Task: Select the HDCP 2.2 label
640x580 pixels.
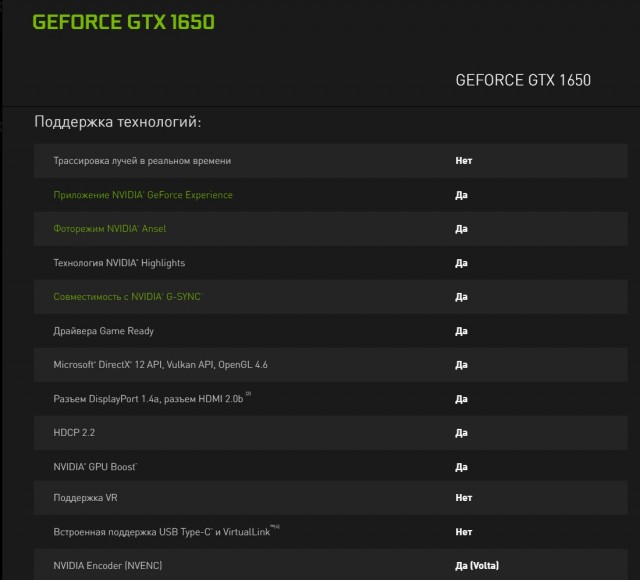Action: 74,433
